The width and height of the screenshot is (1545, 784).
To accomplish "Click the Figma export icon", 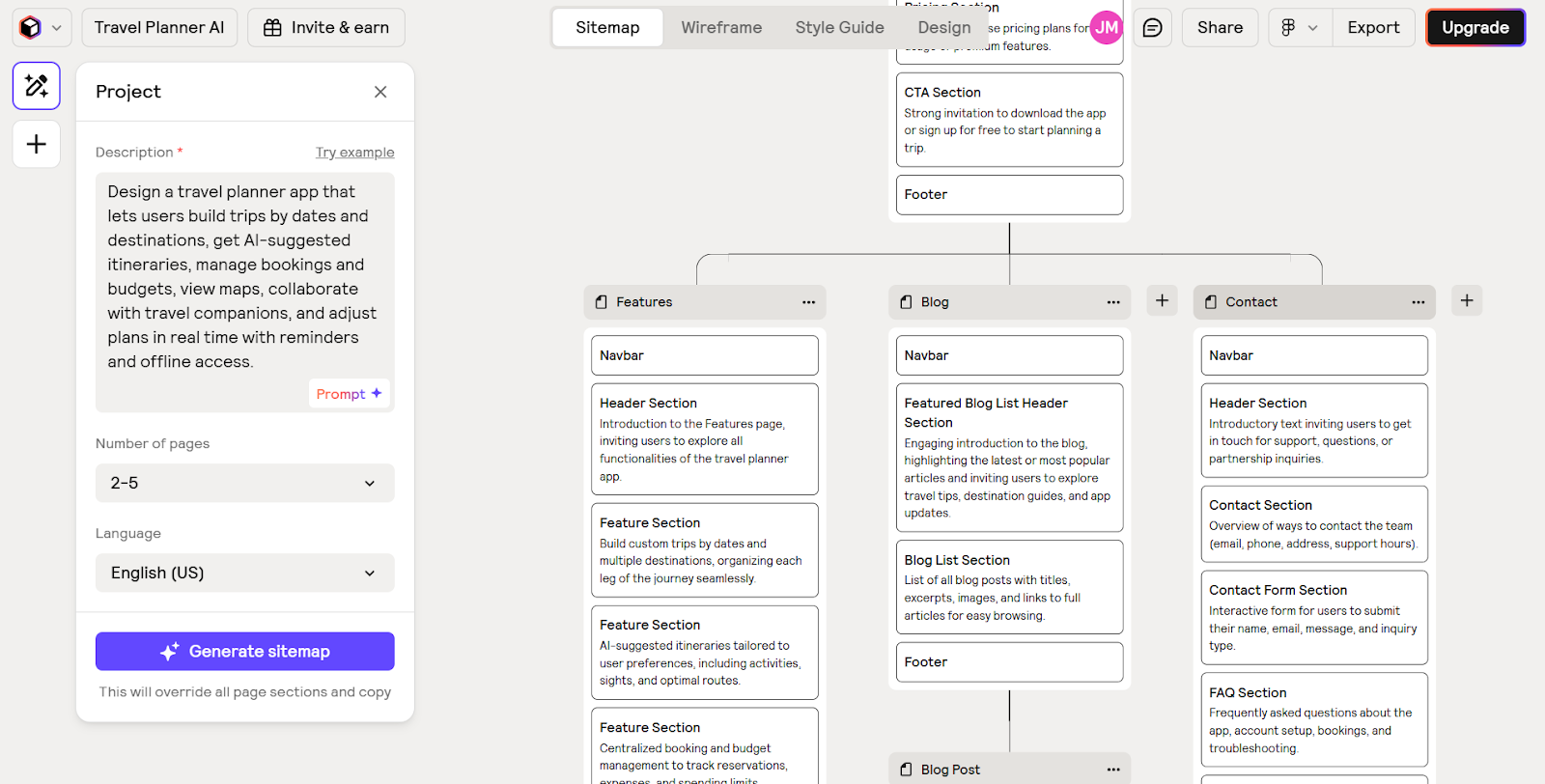I will (x=1288, y=28).
